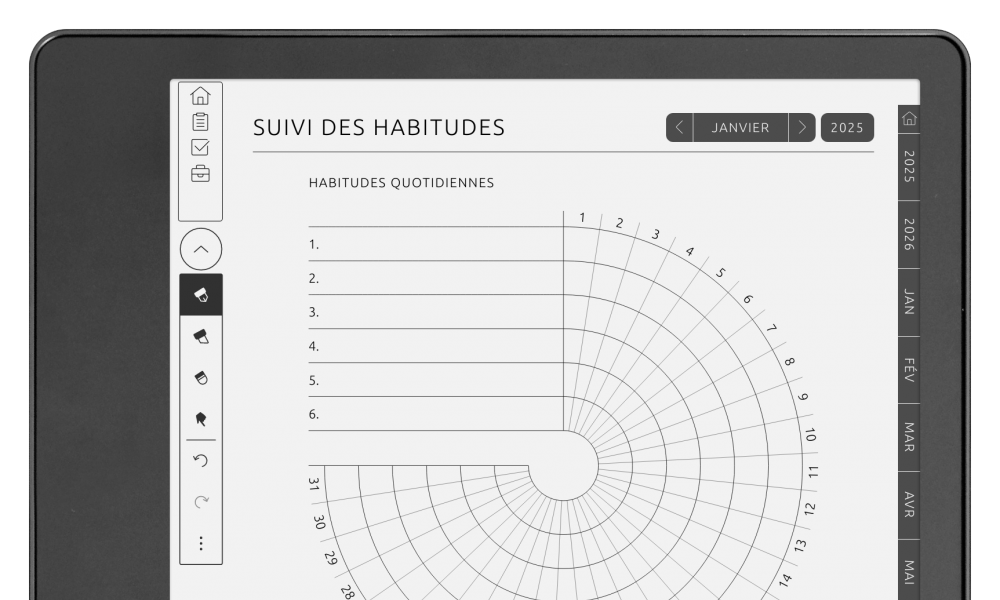This screenshot has width=1000, height=600.
Task: Click day number 10 on the wheel
Action: [810, 435]
